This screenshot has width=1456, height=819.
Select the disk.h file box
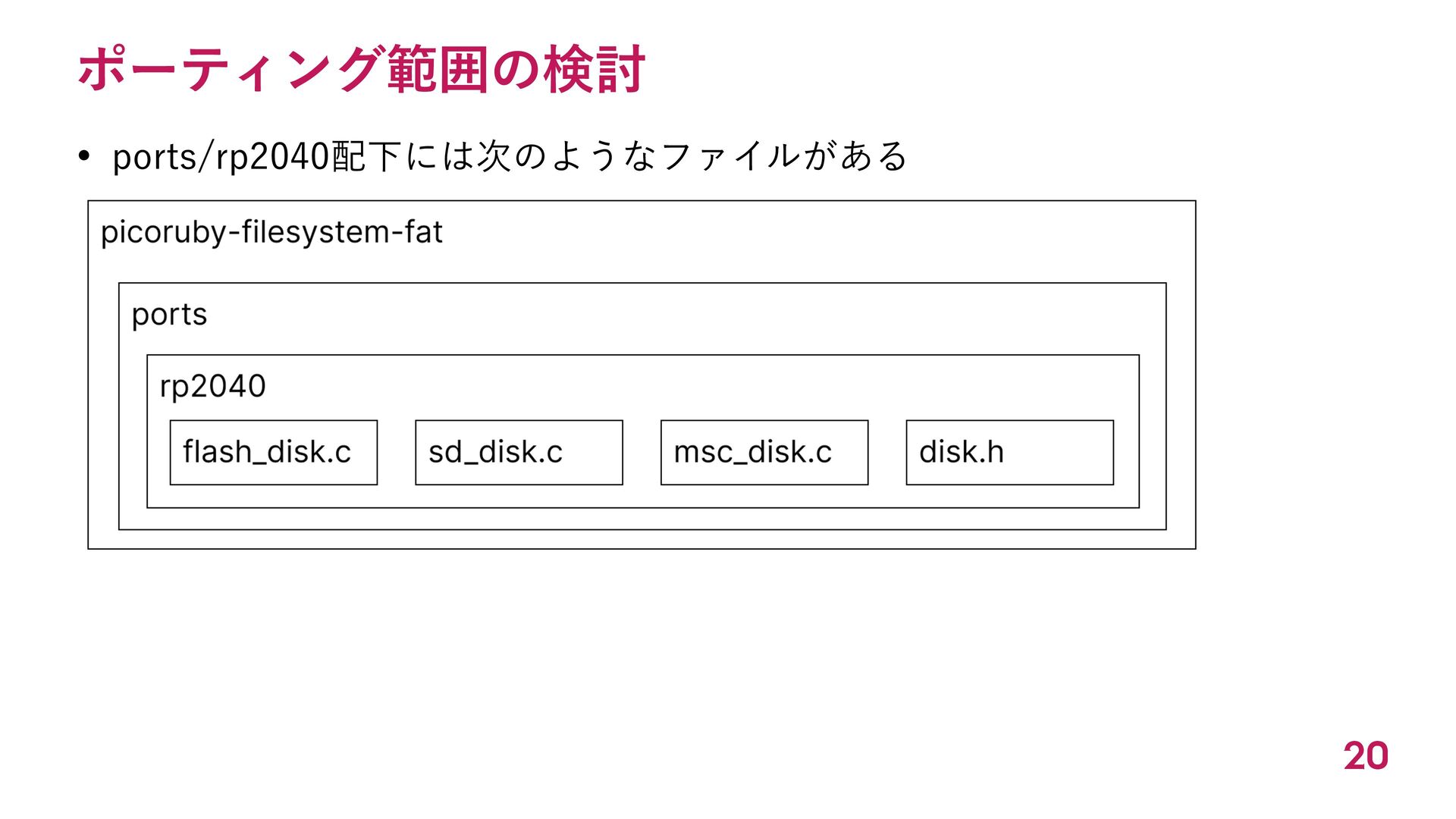(x=1010, y=453)
